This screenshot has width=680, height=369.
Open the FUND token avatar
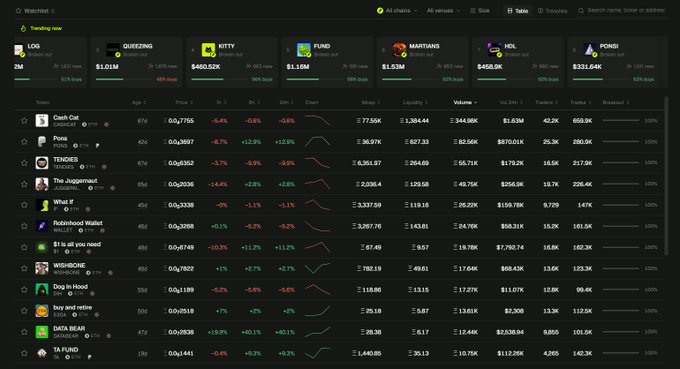(304, 50)
